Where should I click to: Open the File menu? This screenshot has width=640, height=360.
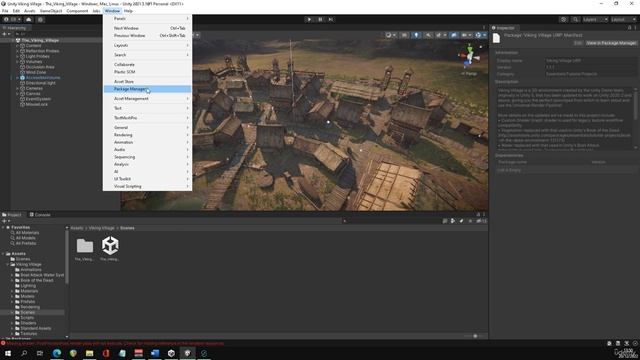5,11
